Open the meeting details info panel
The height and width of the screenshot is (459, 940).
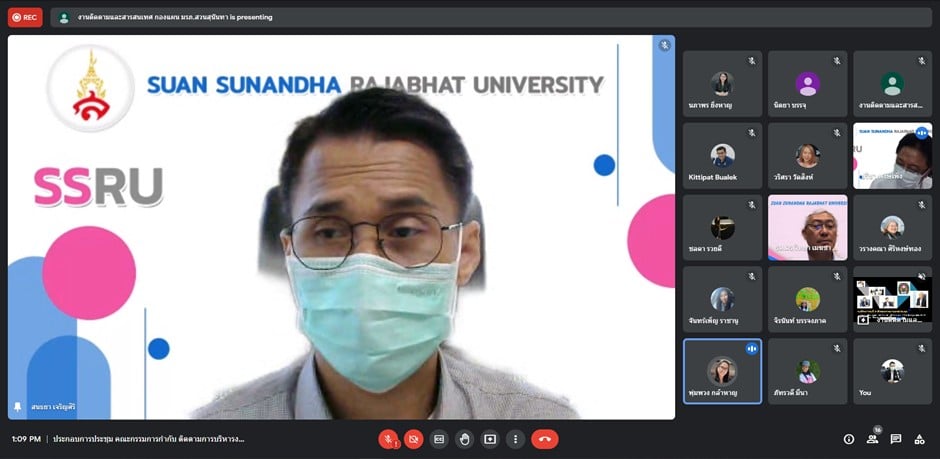click(x=849, y=439)
